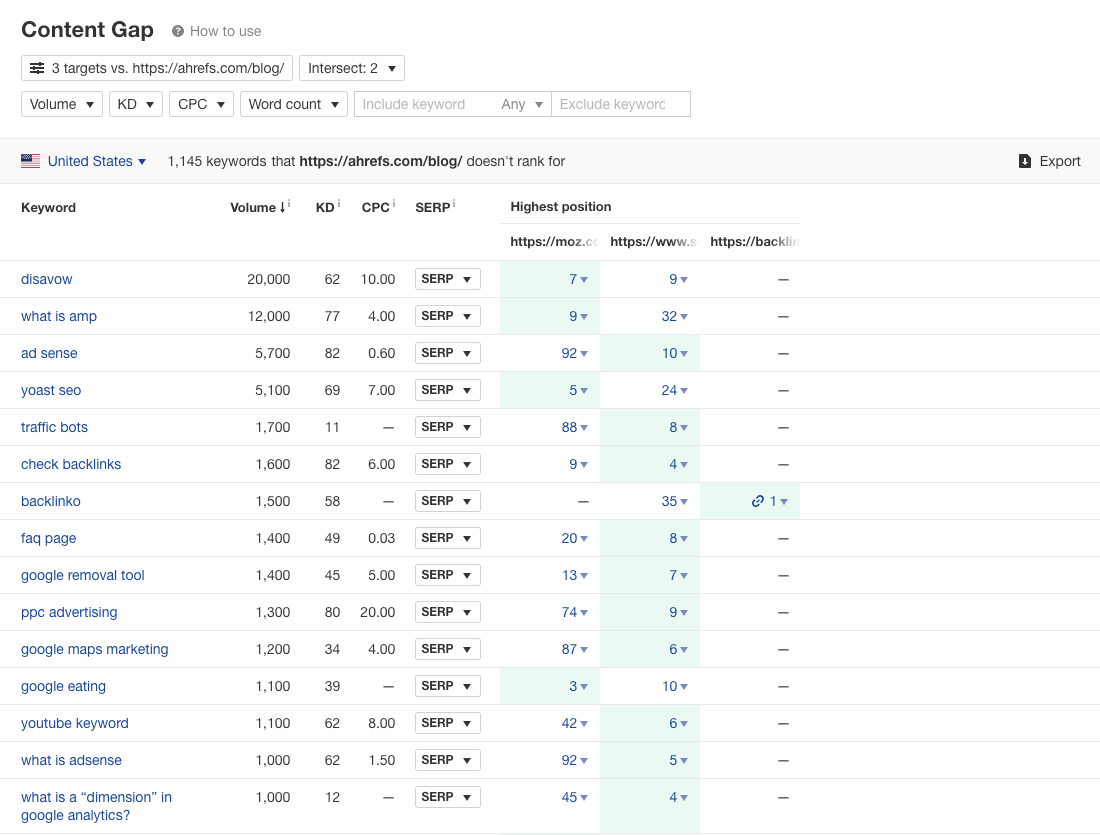
Task: Open the KD filter dropdown
Action: [x=135, y=103]
